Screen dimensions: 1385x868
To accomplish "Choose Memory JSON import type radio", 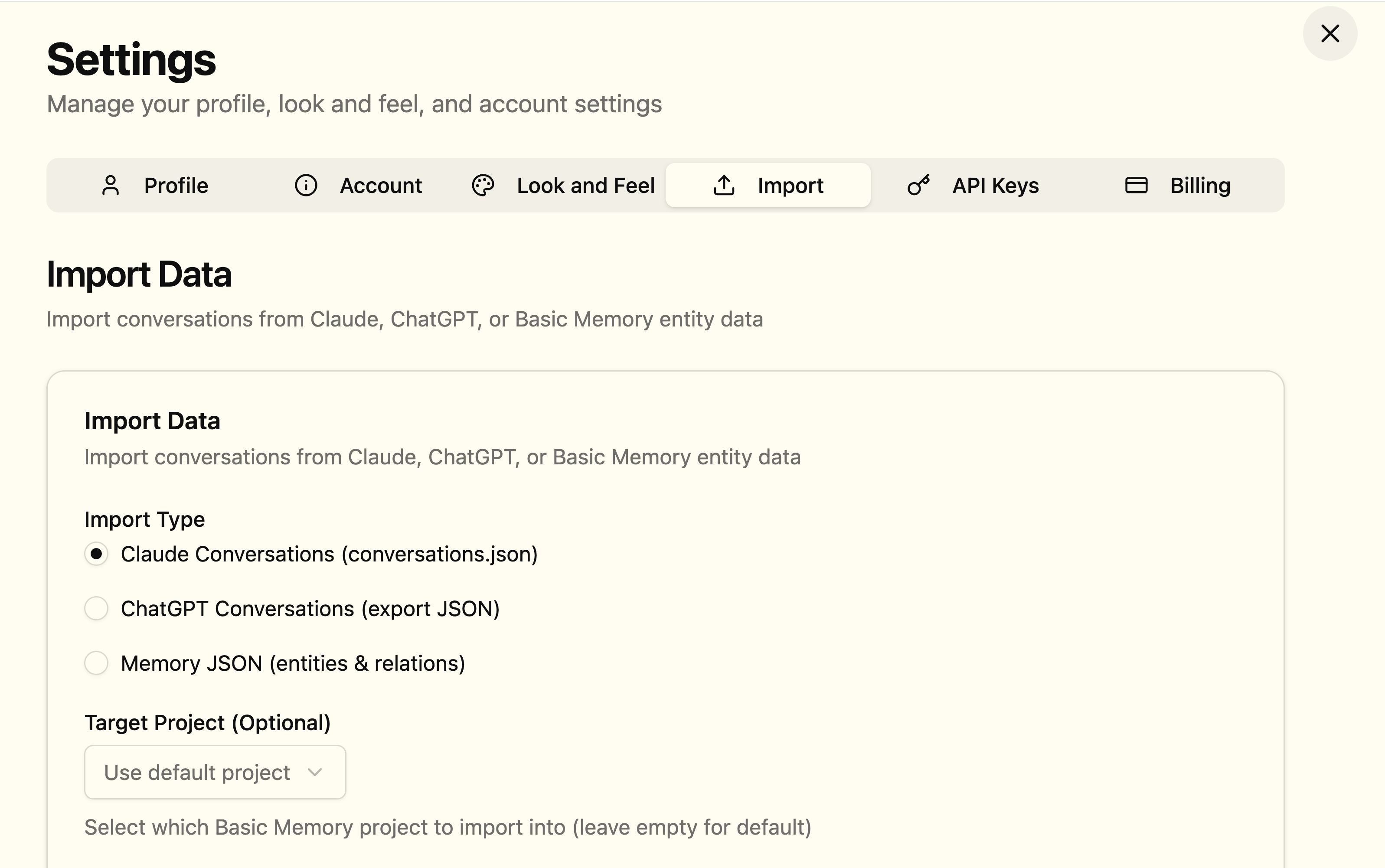I will click(96, 663).
